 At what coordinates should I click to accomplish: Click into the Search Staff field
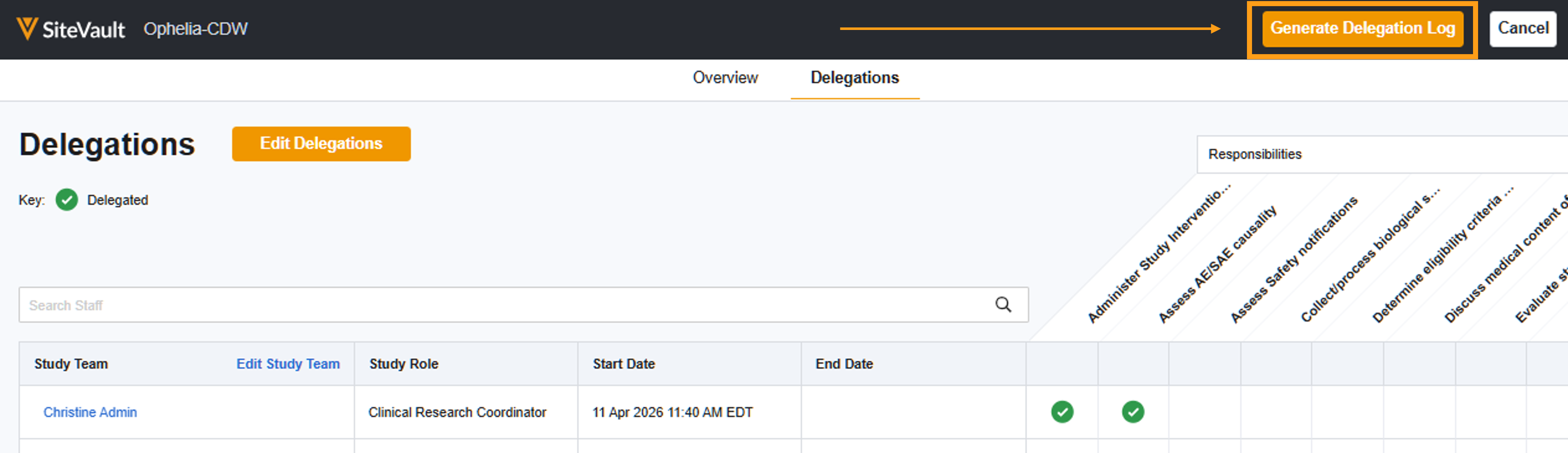click(x=487, y=305)
